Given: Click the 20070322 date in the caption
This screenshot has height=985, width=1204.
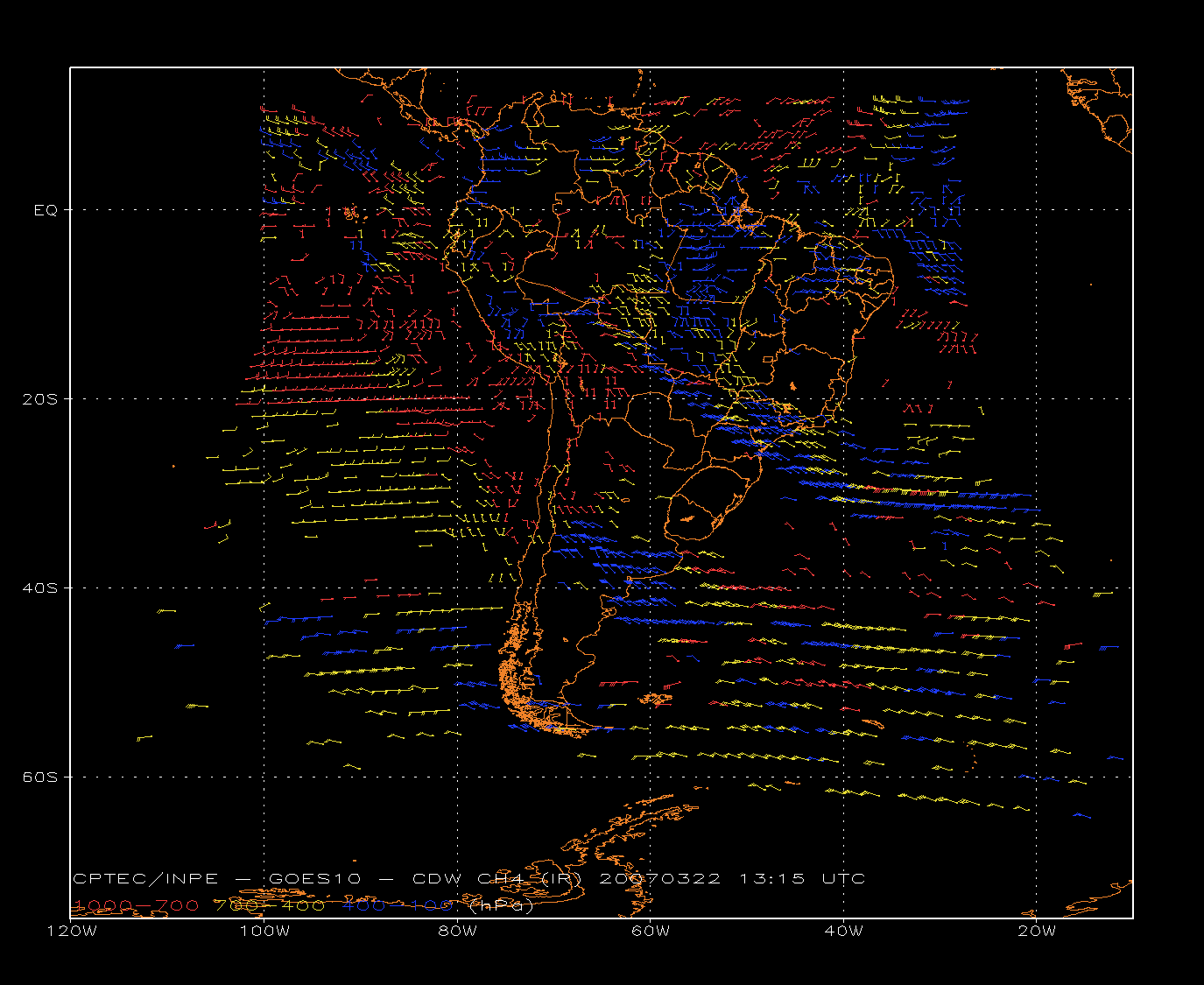Looking at the screenshot, I should click(660, 878).
